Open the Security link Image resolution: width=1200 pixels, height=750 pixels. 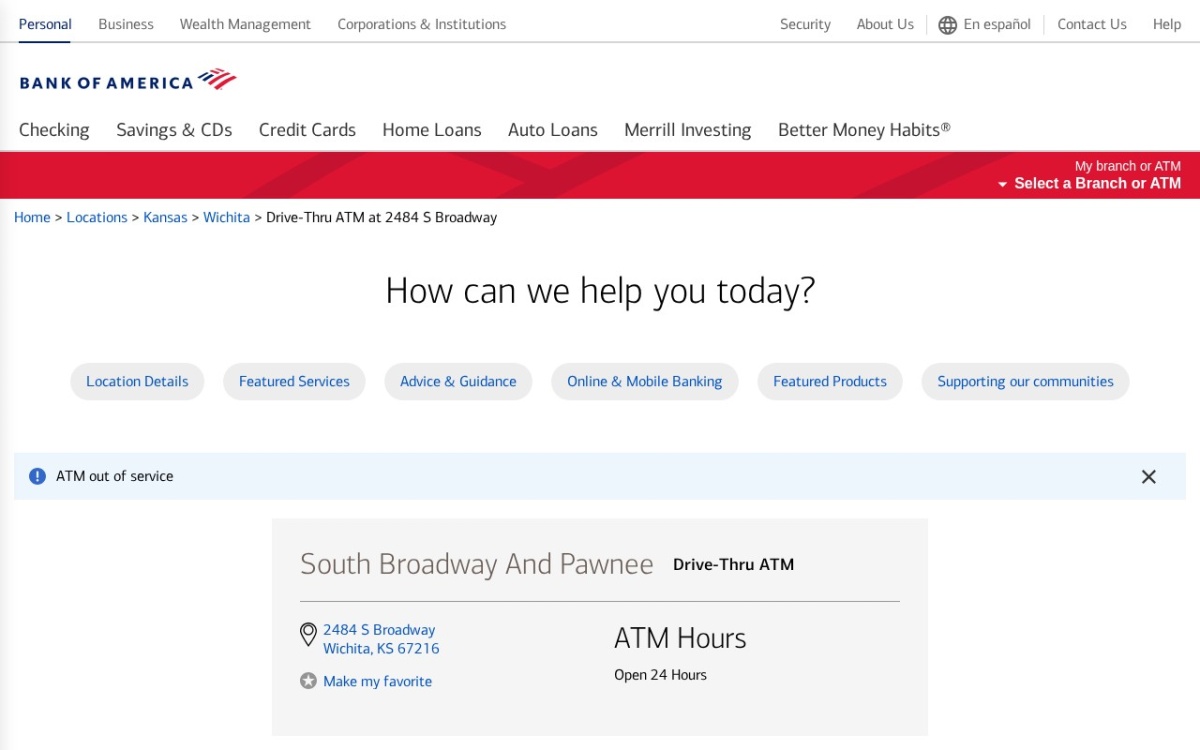[x=805, y=24]
